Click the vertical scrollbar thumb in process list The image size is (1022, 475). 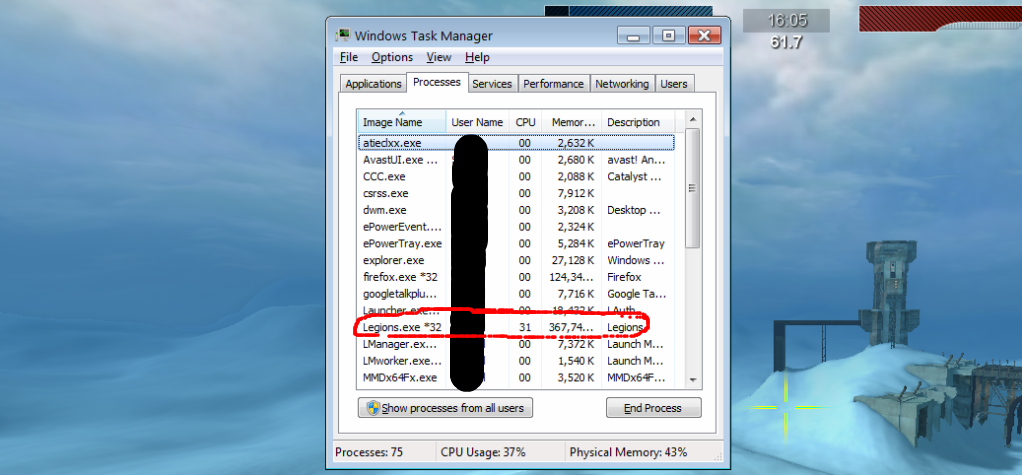[692, 188]
